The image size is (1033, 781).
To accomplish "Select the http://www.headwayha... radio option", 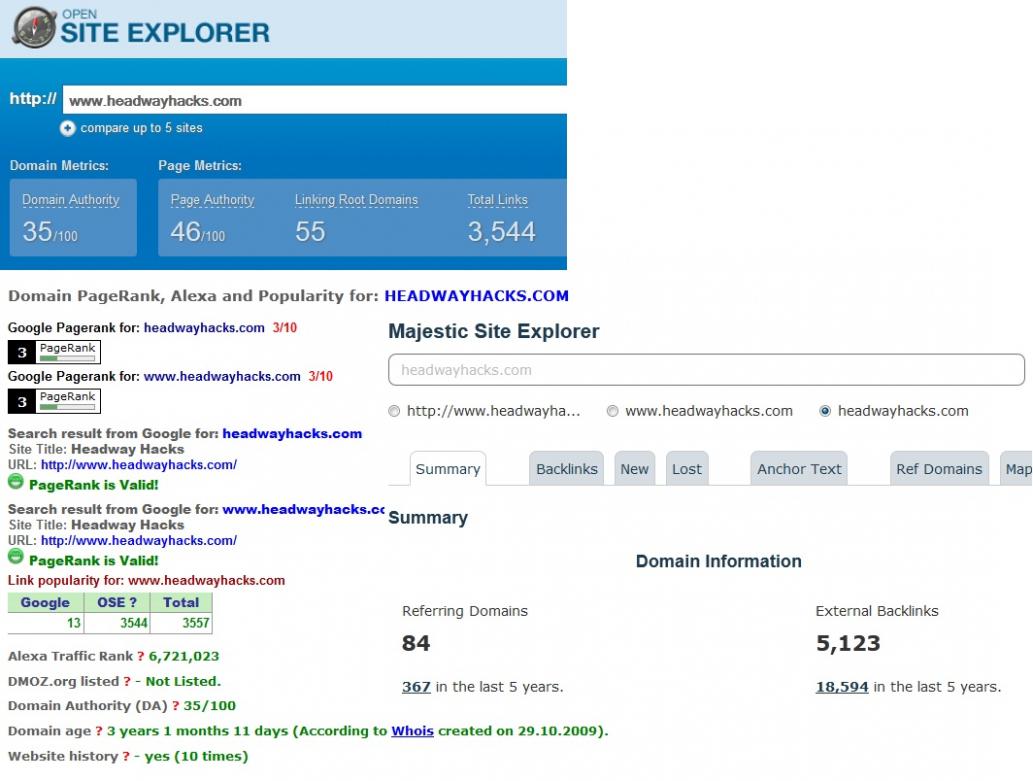I will [394, 411].
